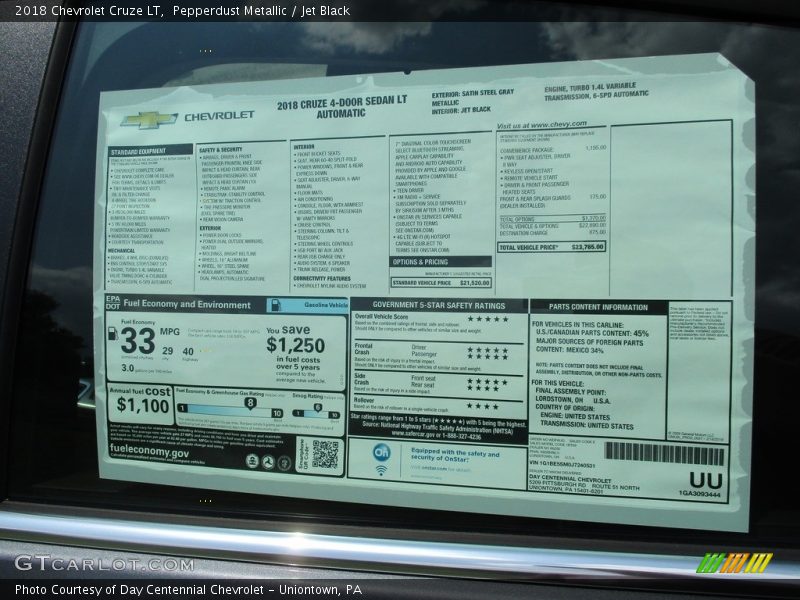Click 'LORDSTOWN, OH U.S.A.' assembly point
This screenshot has height=600, width=800.
572,401
